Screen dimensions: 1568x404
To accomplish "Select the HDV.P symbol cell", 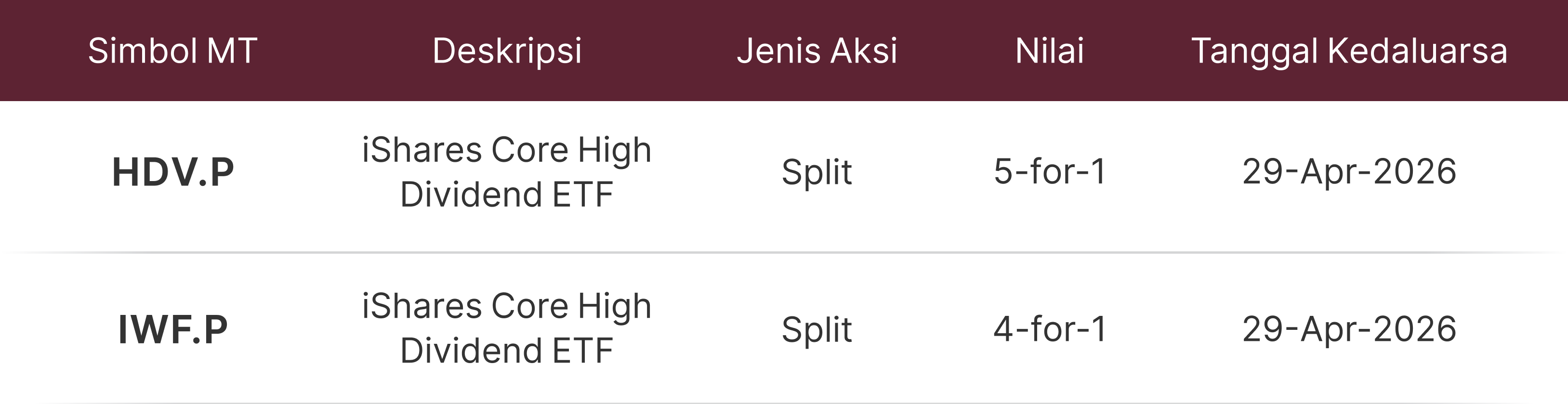I will tap(173, 172).
